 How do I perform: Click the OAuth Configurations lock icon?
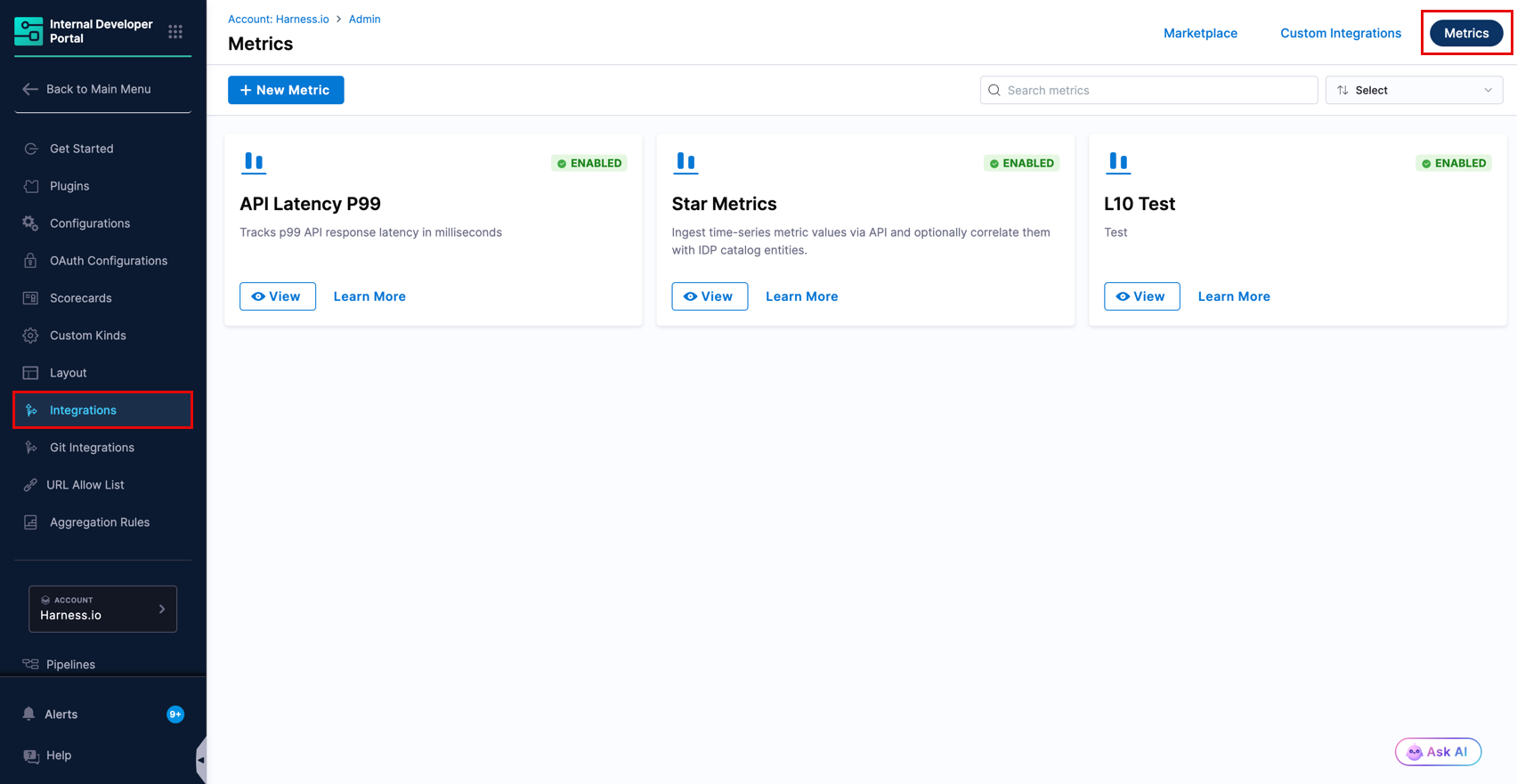[x=31, y=261]
